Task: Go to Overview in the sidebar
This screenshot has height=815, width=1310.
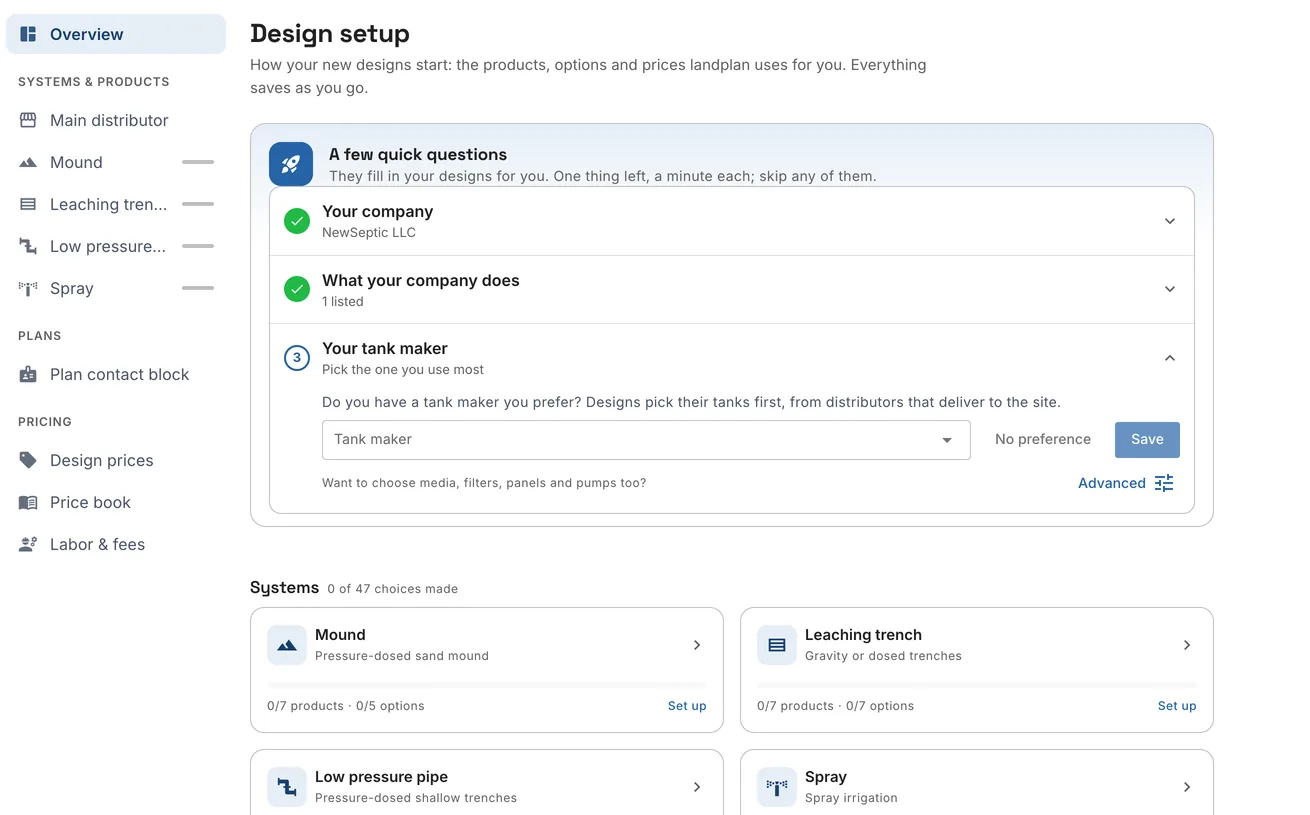Action: pos(116,34)
